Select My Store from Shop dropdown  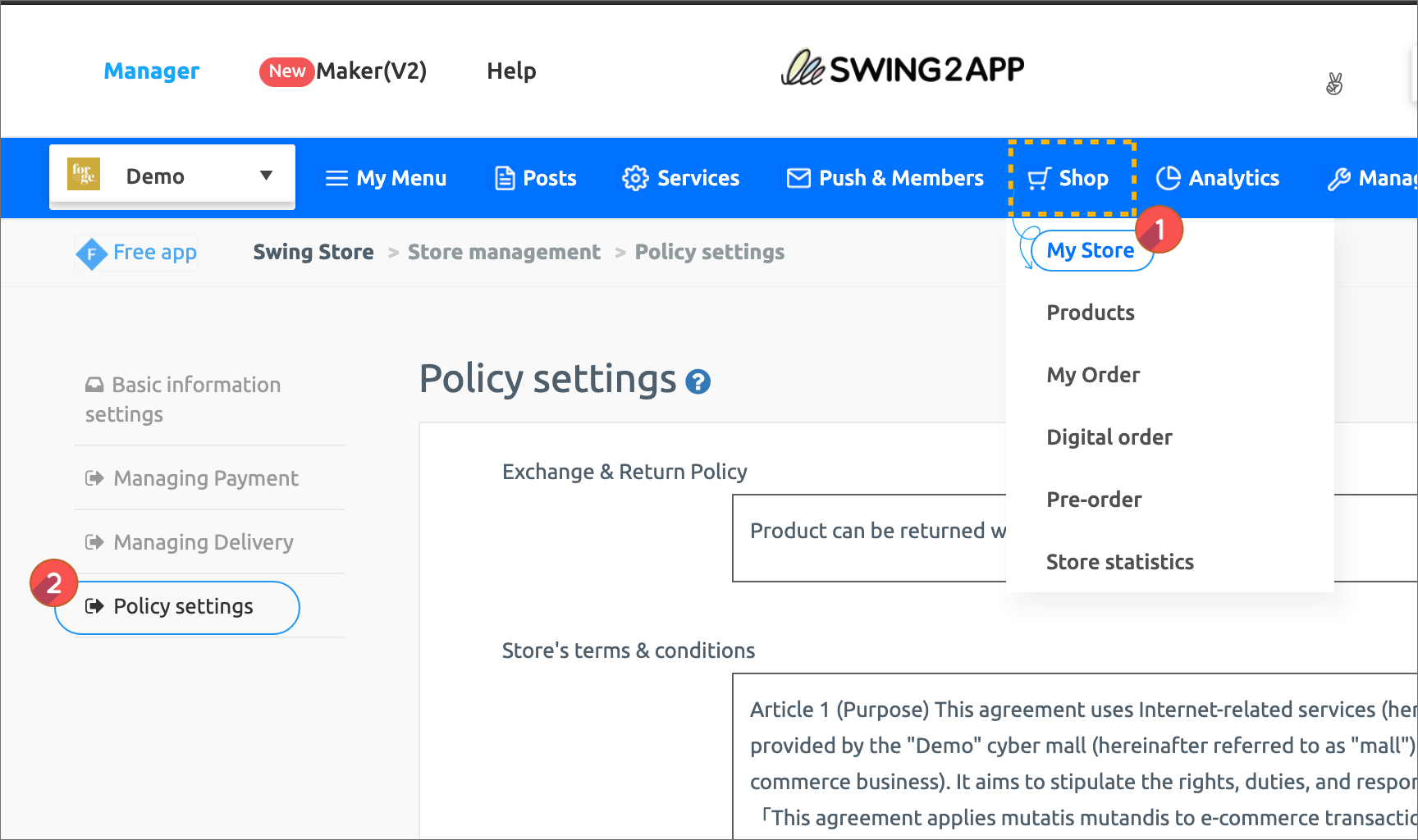pyautogui.click(x=1090, y=250)
